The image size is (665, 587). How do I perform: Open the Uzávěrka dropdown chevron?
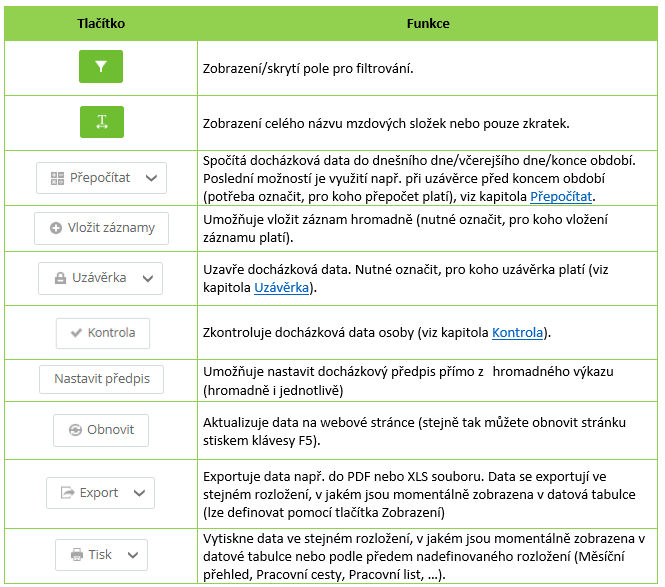point(146,278)
